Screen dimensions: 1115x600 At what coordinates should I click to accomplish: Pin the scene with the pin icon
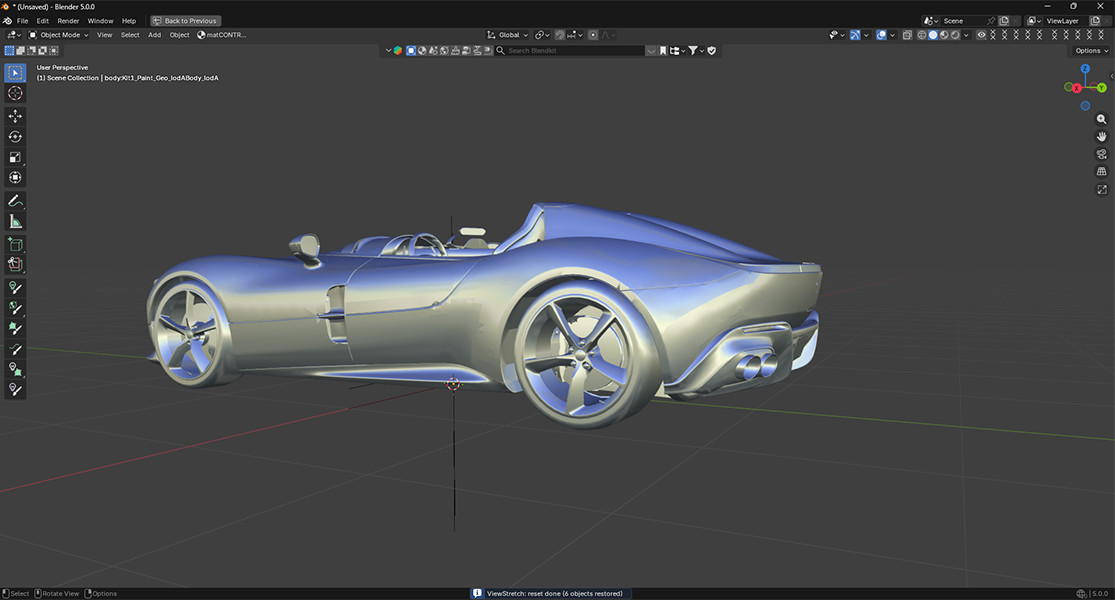pyautogui.click(x=991, y=21)
